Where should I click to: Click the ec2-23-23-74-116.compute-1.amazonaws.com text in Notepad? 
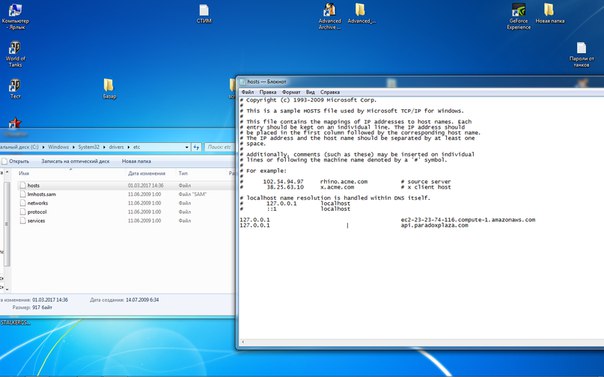468,220
